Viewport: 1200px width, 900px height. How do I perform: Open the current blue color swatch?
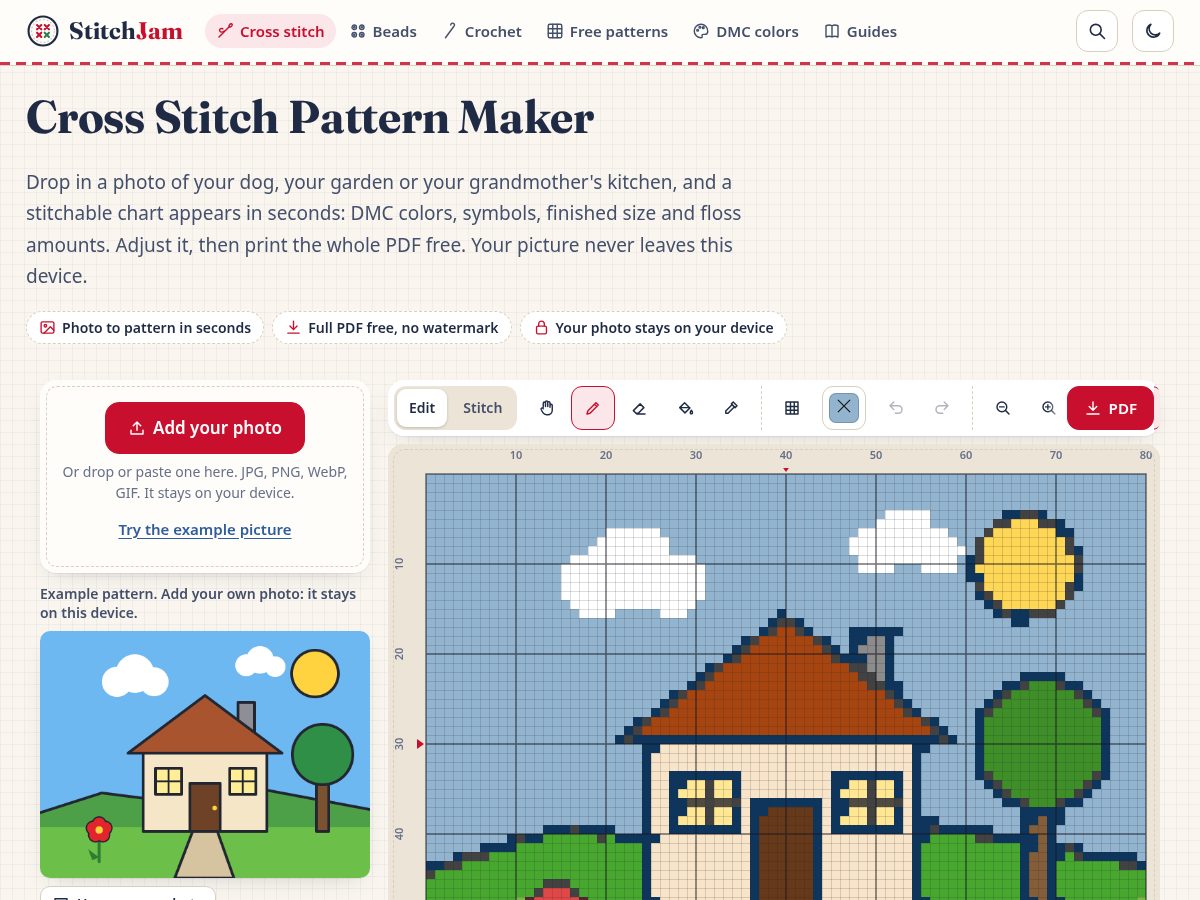click(844, 408)
